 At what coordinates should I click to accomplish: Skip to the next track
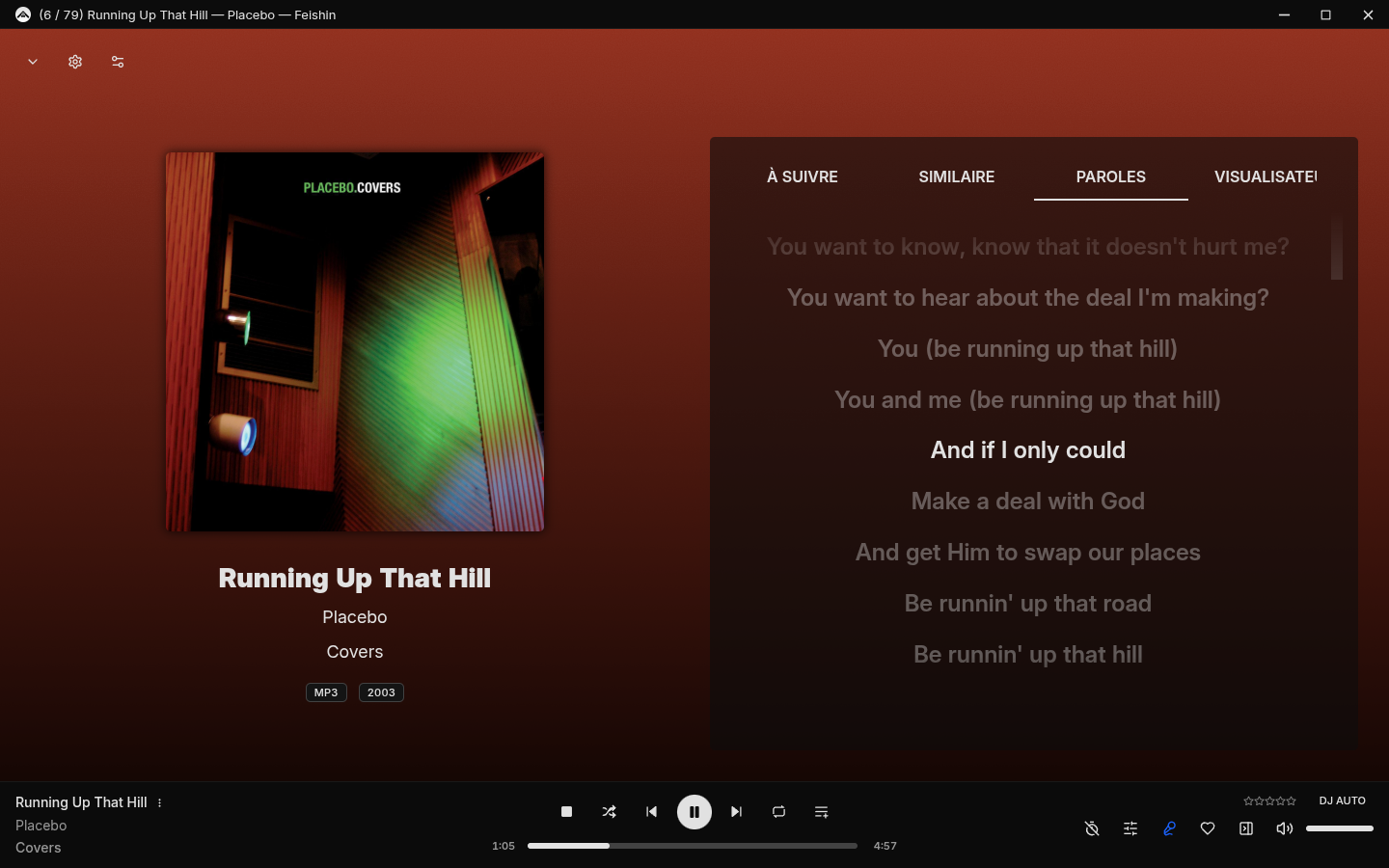tap(737, 812)
